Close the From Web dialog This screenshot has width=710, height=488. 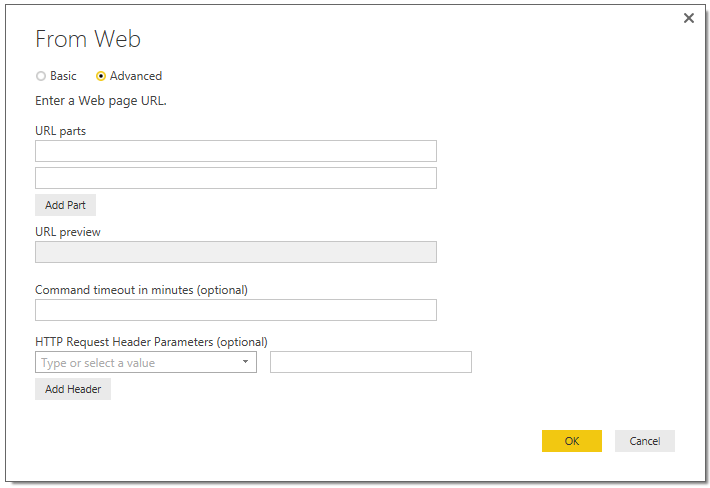pos(688,18)
